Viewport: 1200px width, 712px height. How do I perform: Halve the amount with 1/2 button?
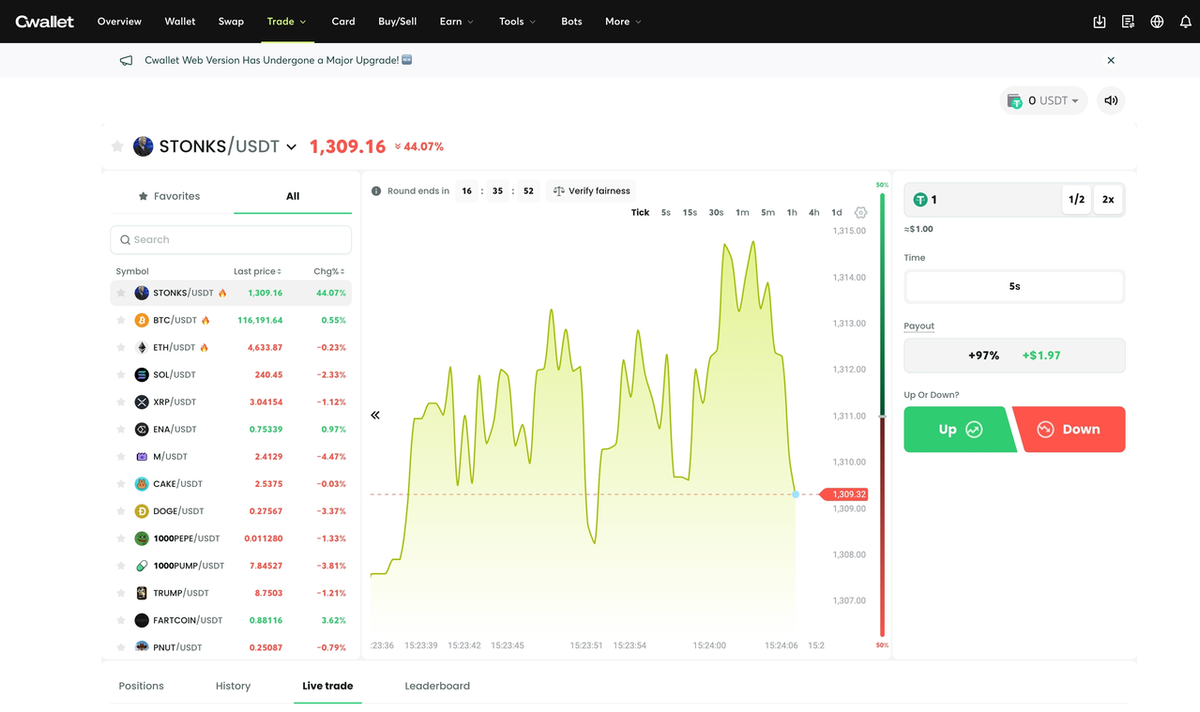pyautogui.click(x=1076, y=199)
